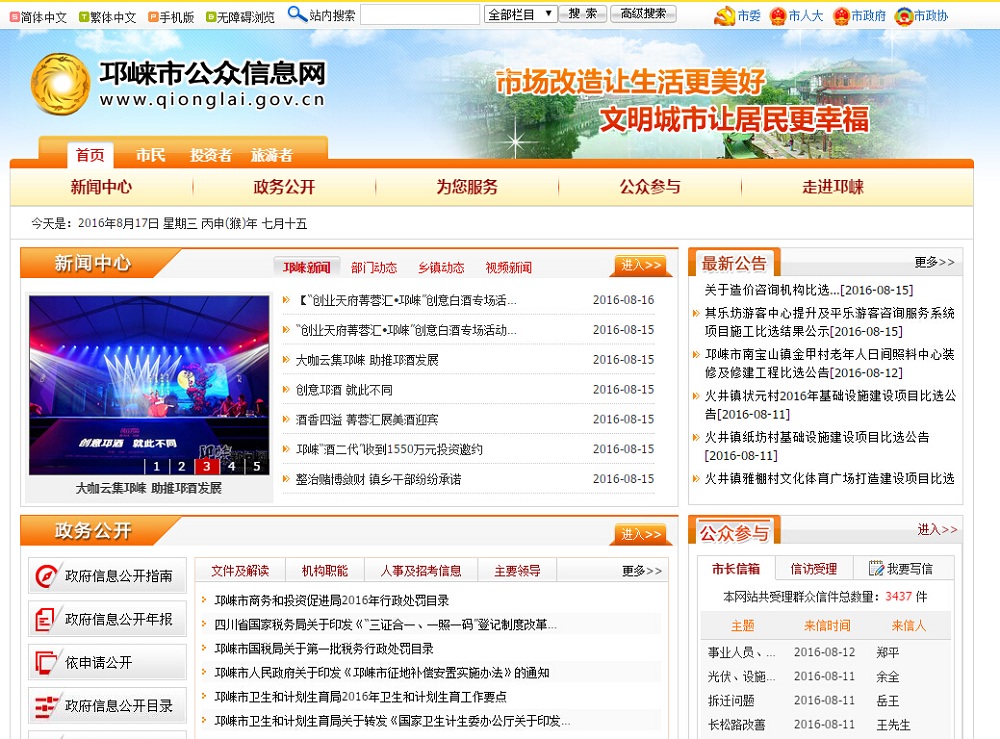Image resolution: width=1000 pixels, height=739 pixels.
Task: Click 更多>> beside 主要领导 tab
Action: (x=642, y=571)
